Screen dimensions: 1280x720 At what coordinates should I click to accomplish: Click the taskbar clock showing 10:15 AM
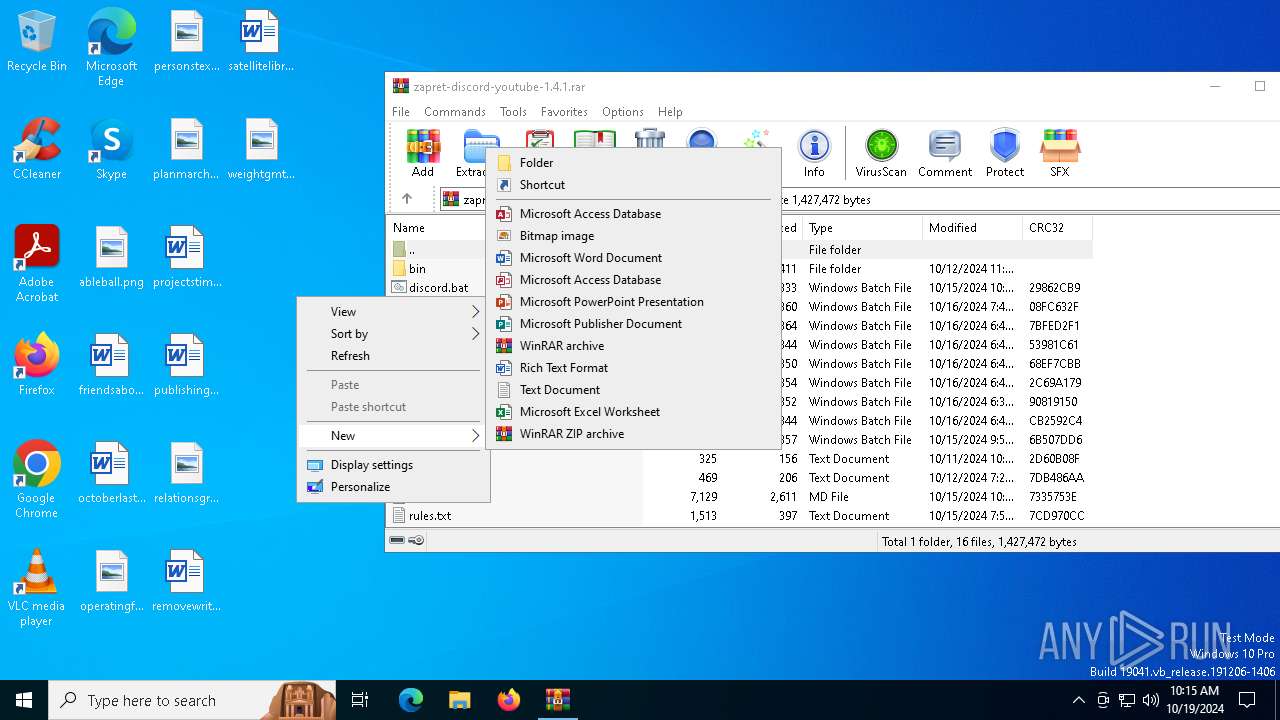(x=1194, y=700)
